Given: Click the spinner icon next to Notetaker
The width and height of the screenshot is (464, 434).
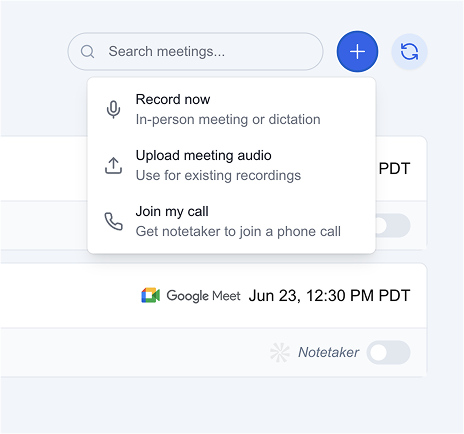Looking at the screenshot, I should (280, 352).
